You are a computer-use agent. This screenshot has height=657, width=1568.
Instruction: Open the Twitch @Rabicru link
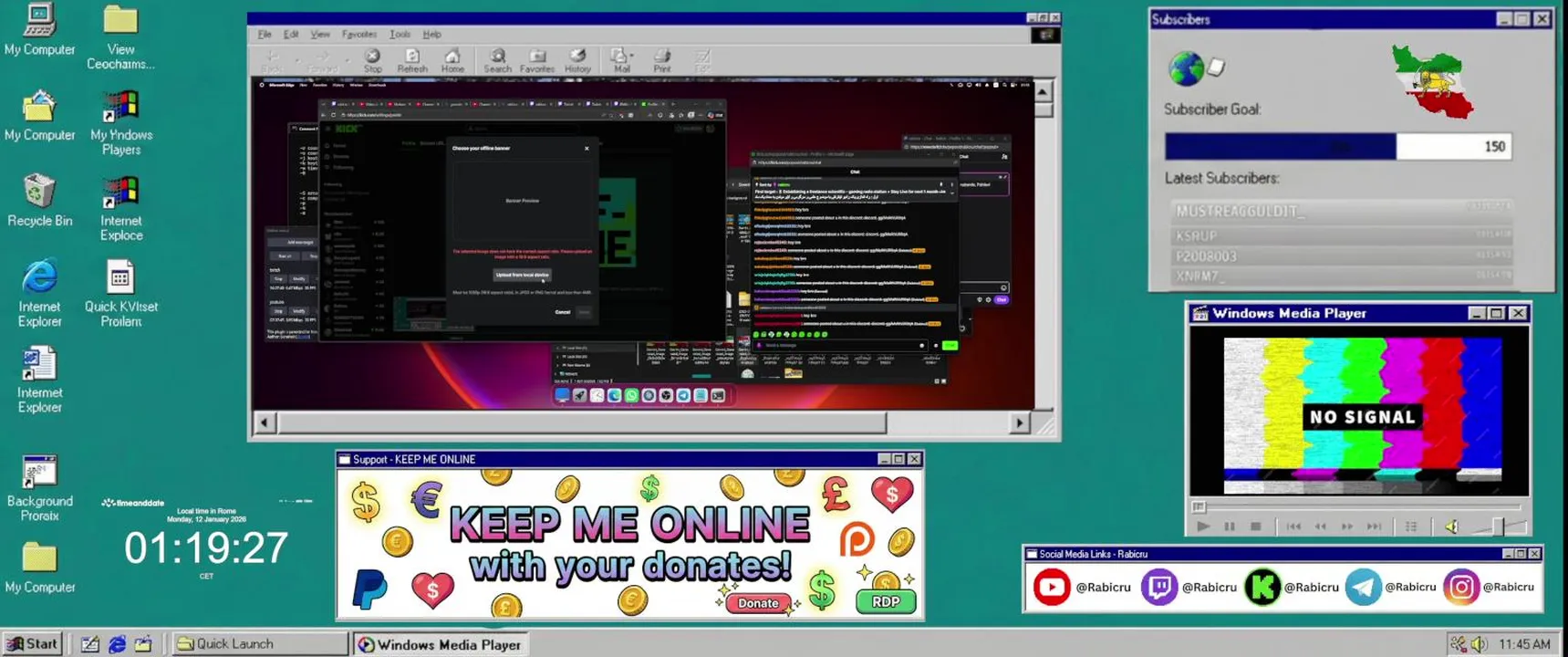click(x=1189, y=587)
